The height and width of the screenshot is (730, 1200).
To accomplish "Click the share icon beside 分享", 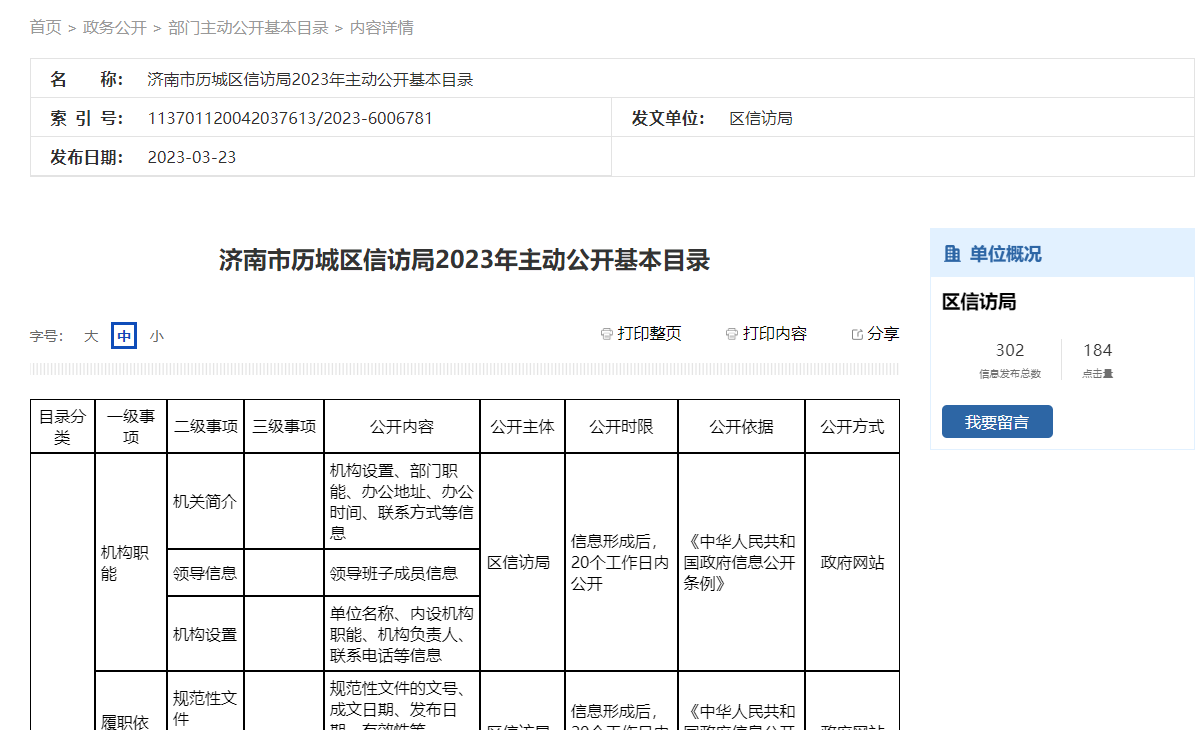I will [x=857, y=334].
